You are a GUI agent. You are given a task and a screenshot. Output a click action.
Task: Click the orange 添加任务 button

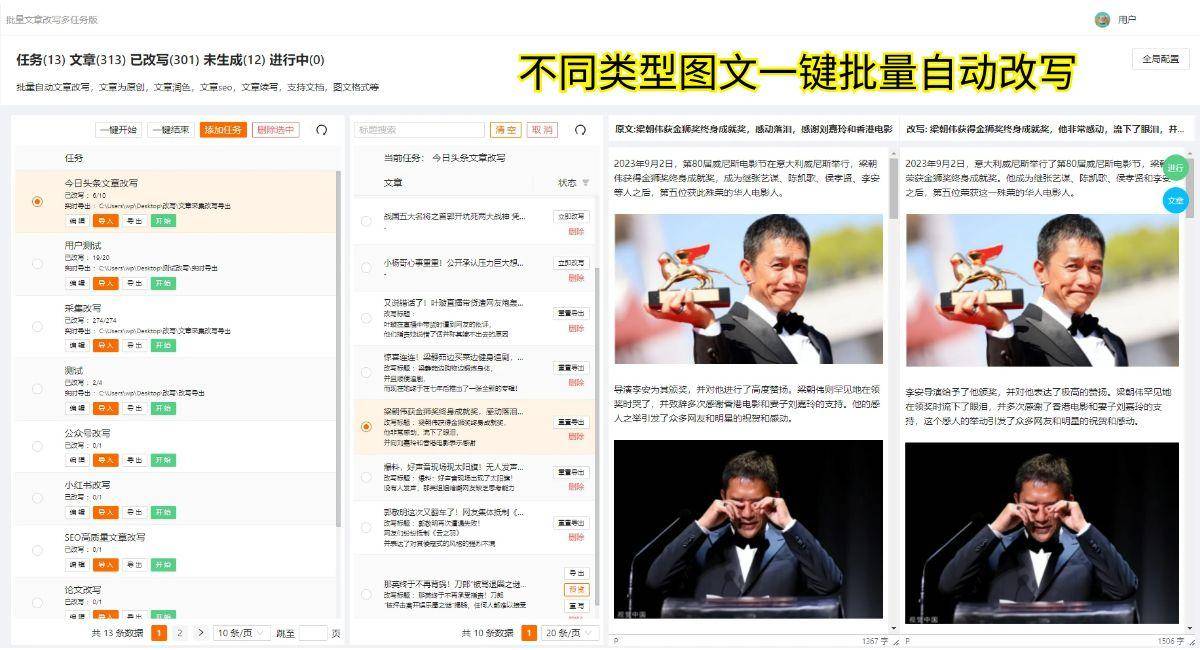pyautogui.click(x=223, y=130)
